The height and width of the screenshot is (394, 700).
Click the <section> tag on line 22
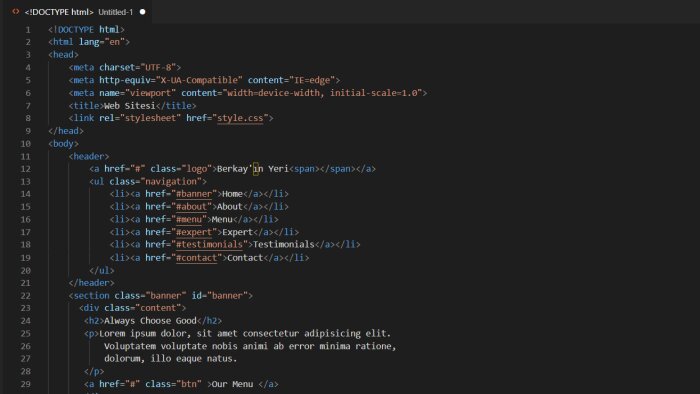click(89, 295)
